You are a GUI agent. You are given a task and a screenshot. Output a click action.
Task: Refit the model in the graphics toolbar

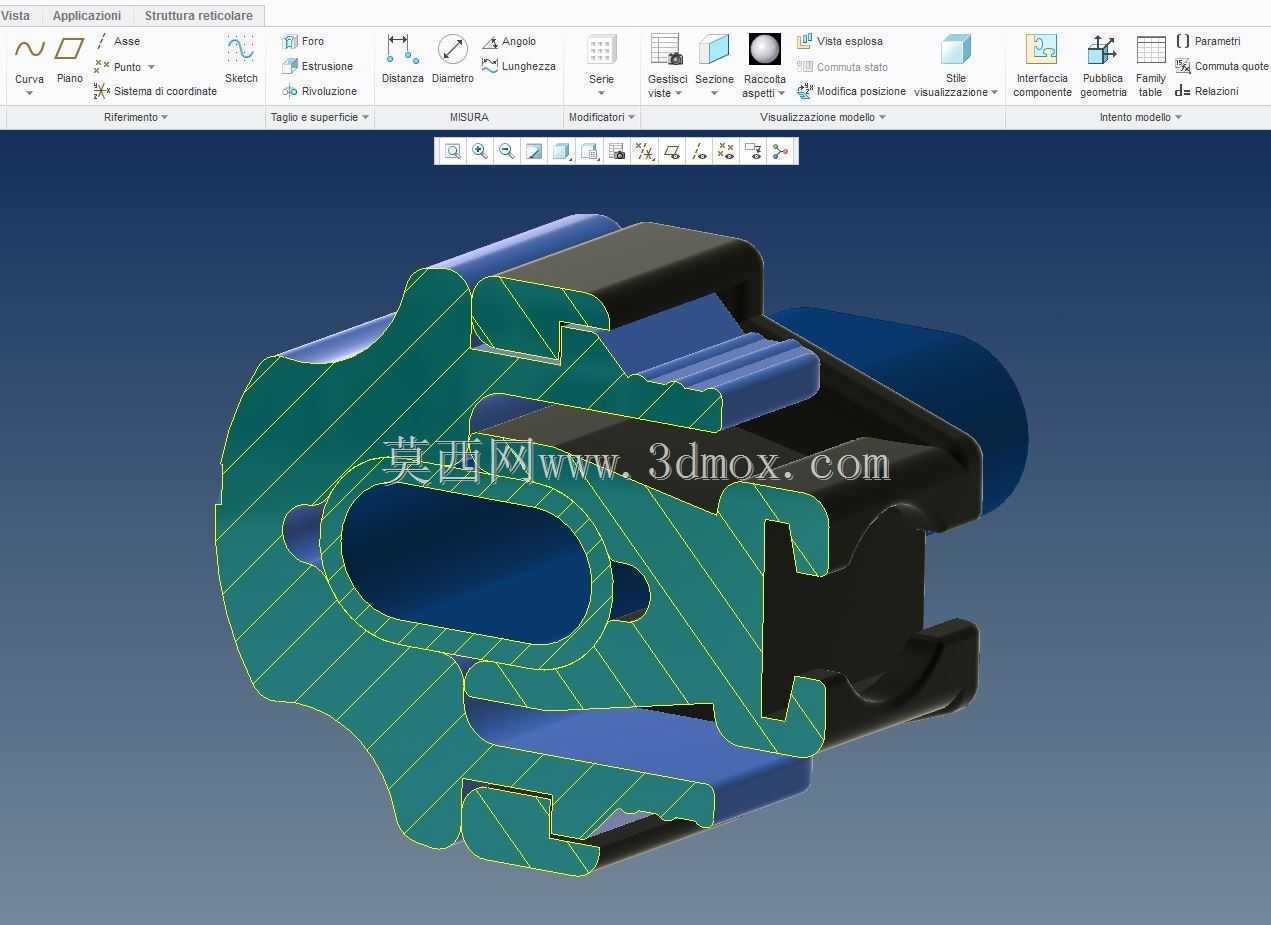(453, 151)
